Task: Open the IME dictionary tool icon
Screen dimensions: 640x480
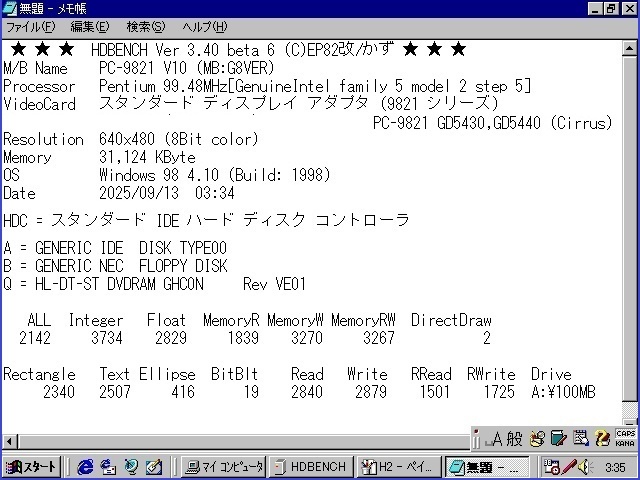Action: coord(558,439)
